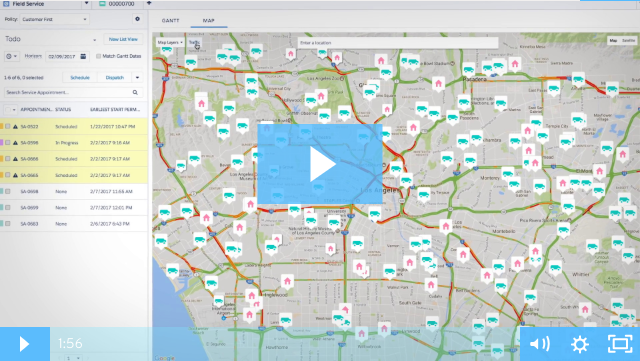The image size is (640, 361).
Task: Mute the video volume speaker icon
Action: (x=539, y=344)
